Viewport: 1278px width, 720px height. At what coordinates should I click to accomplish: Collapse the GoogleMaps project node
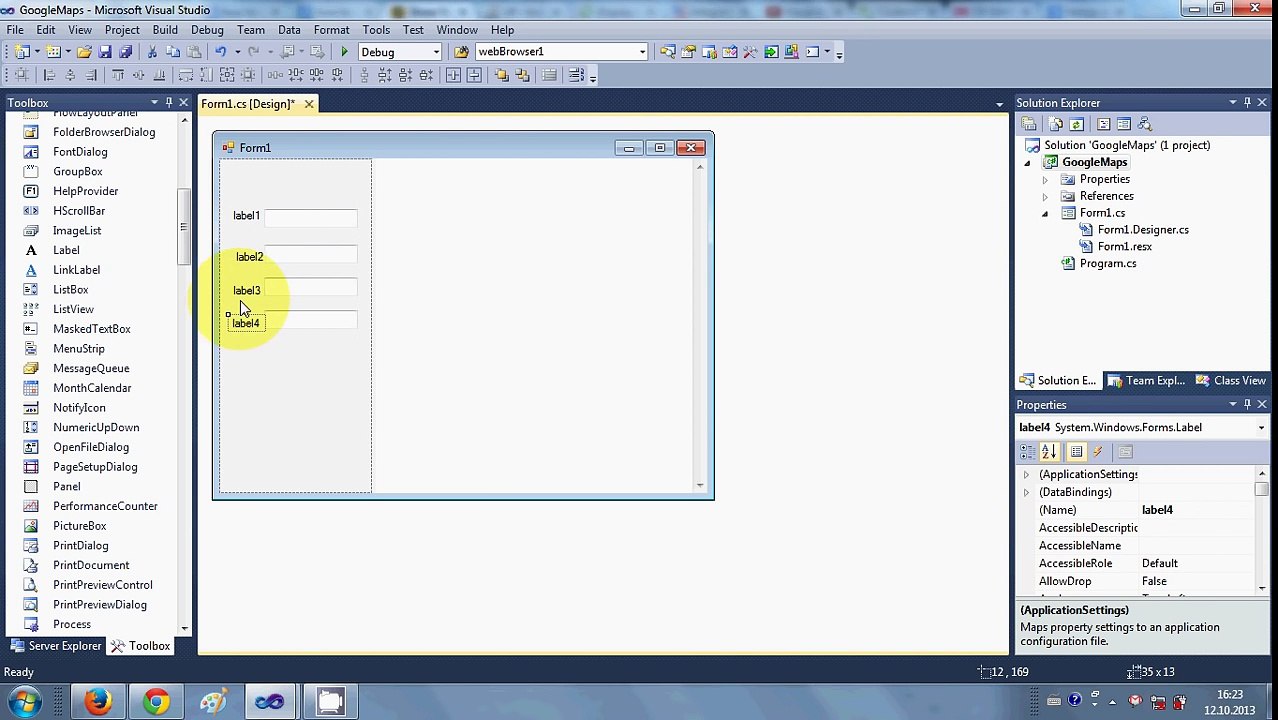[1027, 163]
